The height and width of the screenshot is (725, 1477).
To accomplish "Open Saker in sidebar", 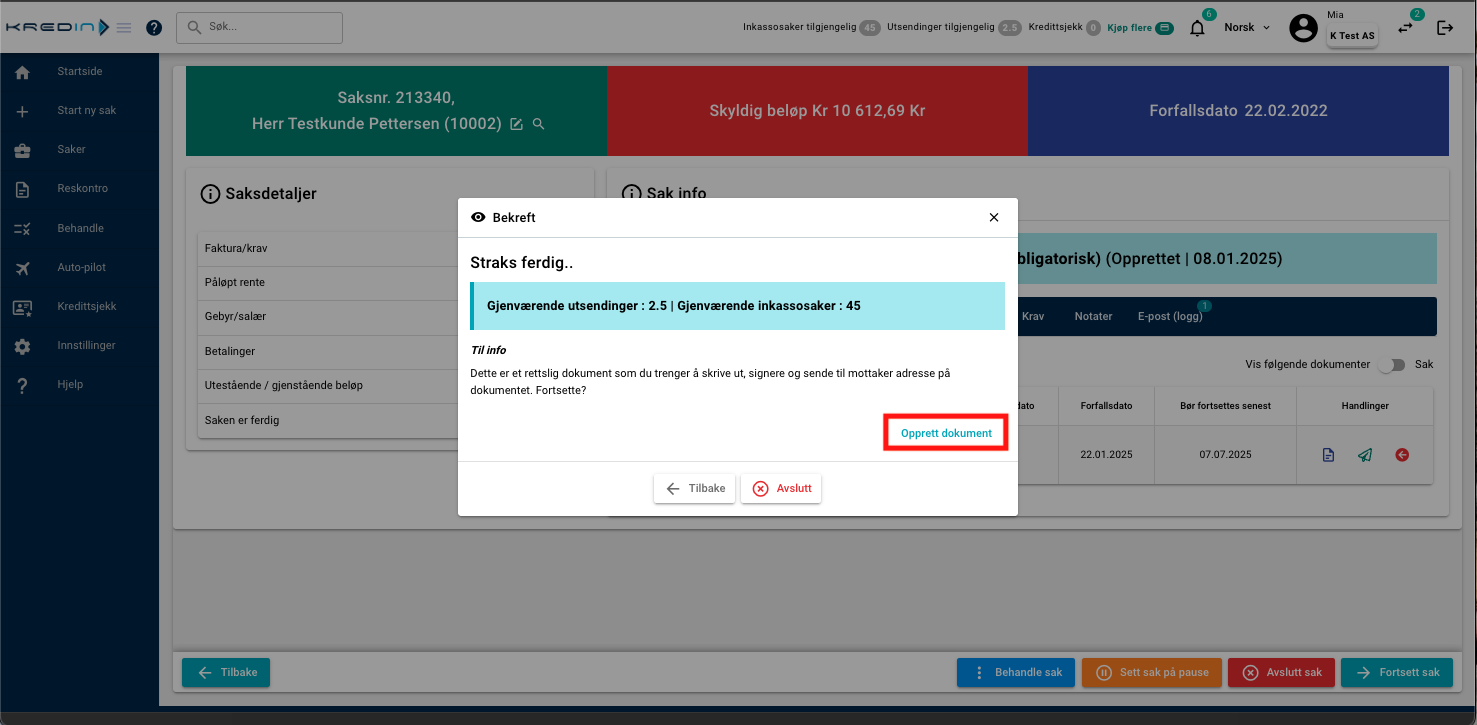I will (72, 149).
